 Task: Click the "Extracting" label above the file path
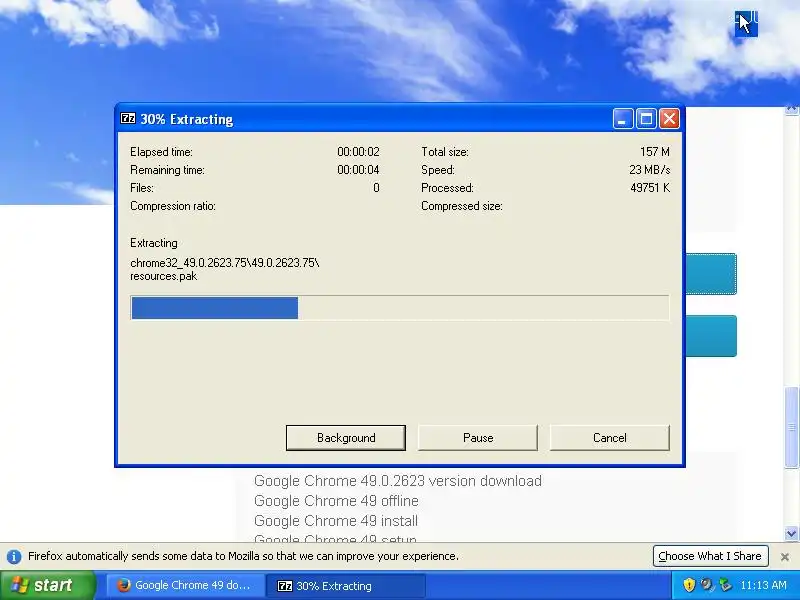154,243
